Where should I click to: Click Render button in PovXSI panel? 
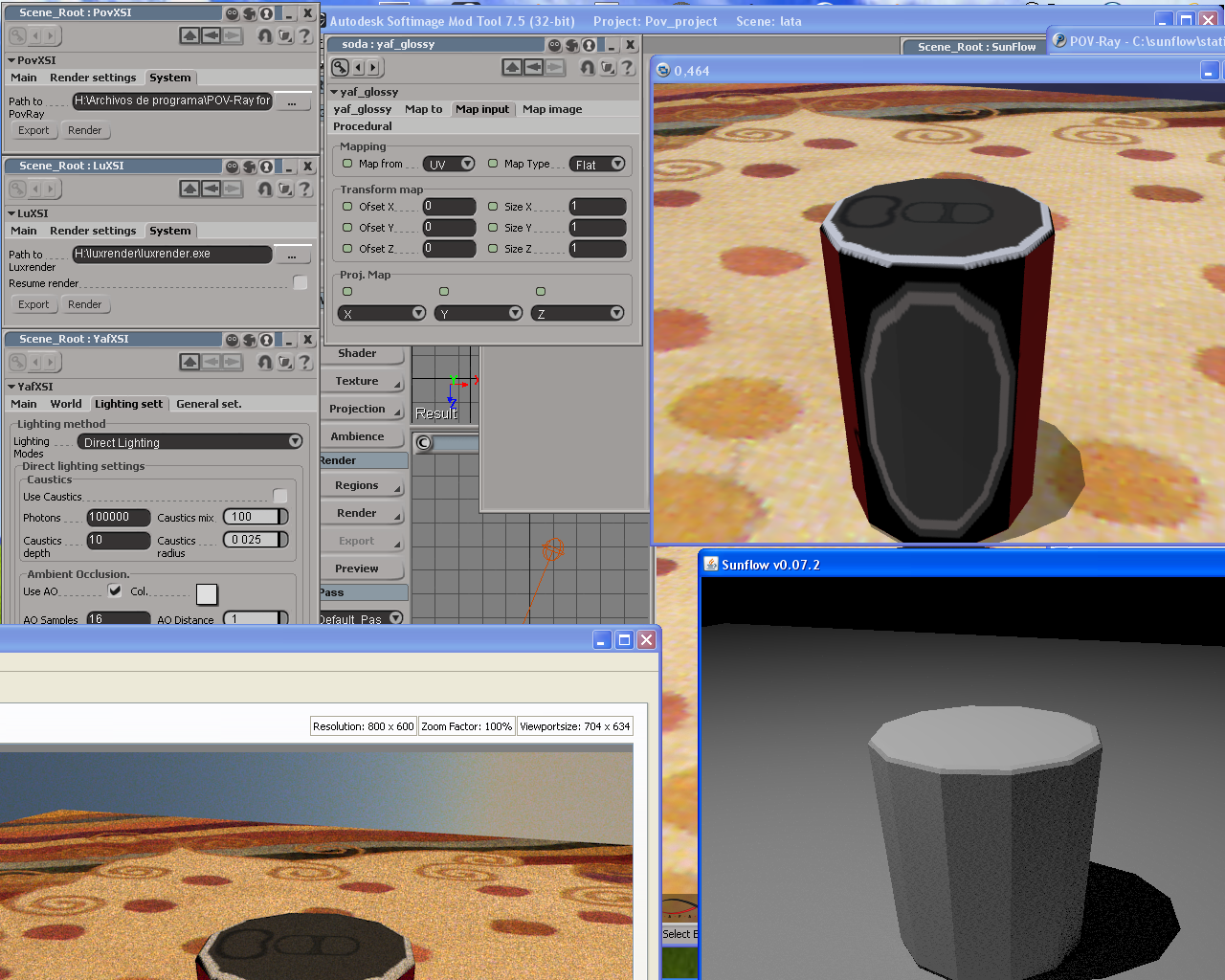84,130
